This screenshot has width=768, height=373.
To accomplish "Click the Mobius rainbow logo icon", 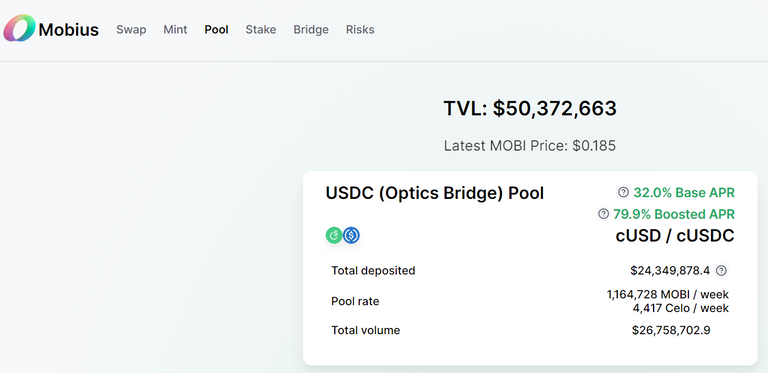I will (20, 28).
